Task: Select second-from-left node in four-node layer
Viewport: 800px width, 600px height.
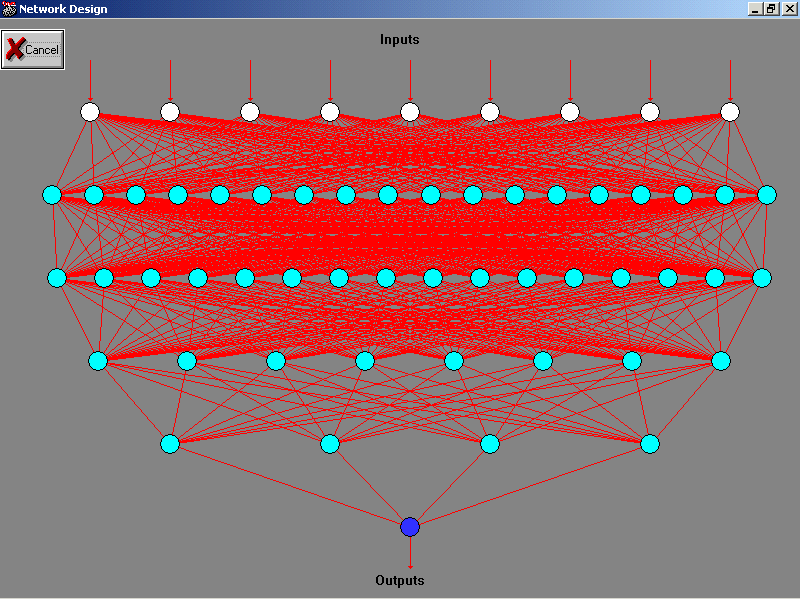Action: 330,444
